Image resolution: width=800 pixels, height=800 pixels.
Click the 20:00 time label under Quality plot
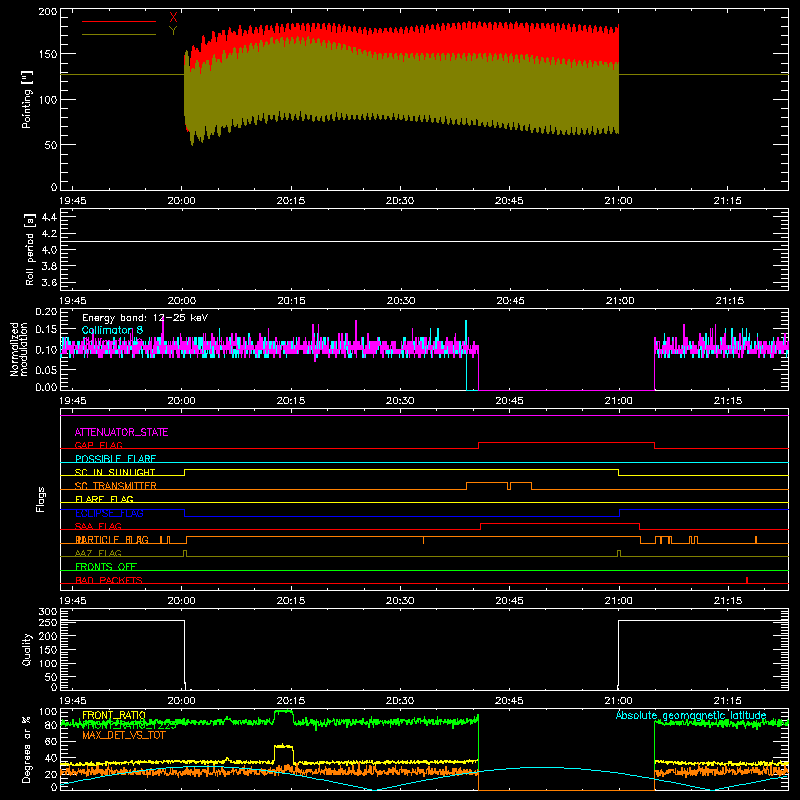click(182, 701)
